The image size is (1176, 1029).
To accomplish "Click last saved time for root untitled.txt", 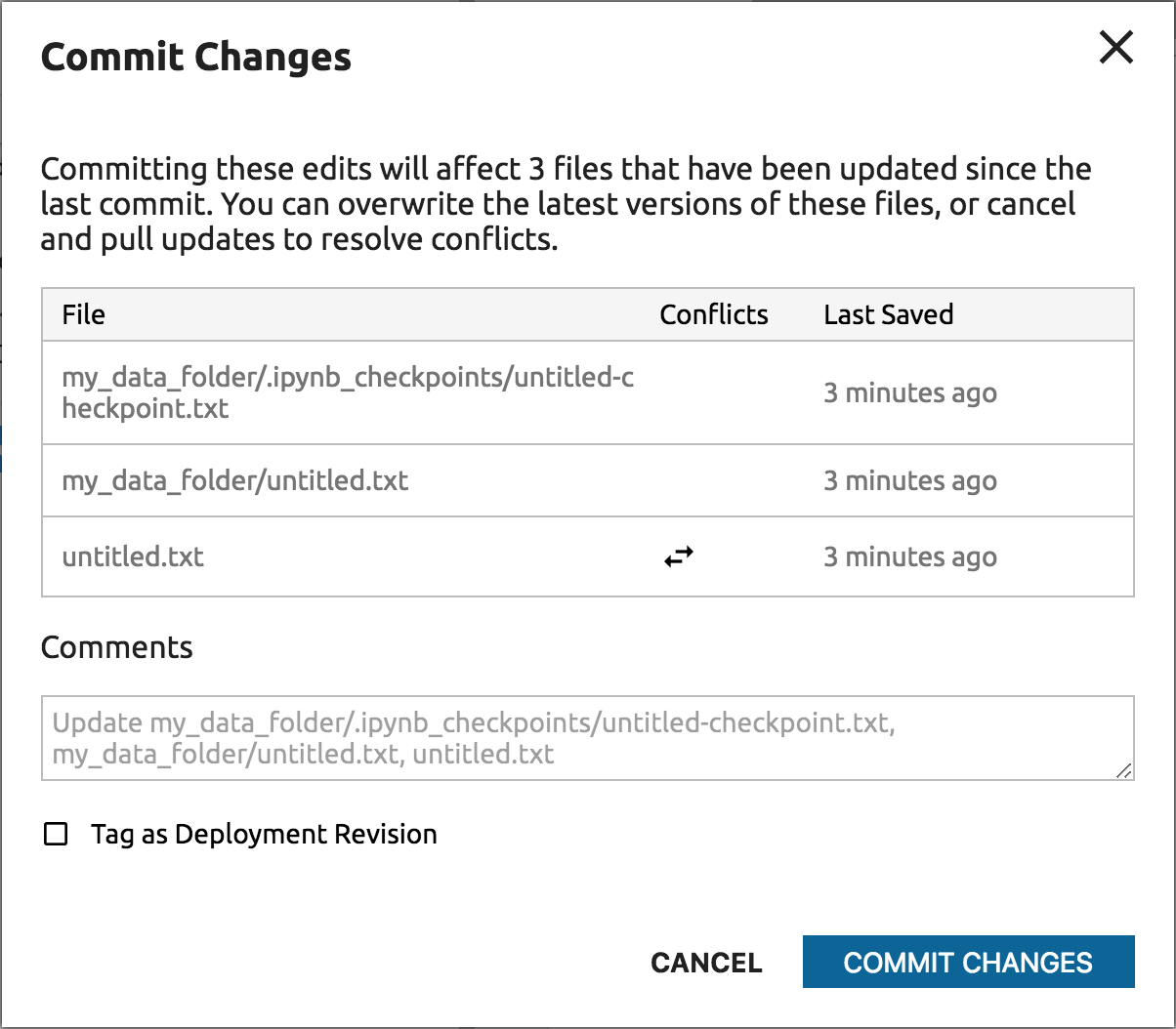I will pos(909,557).
